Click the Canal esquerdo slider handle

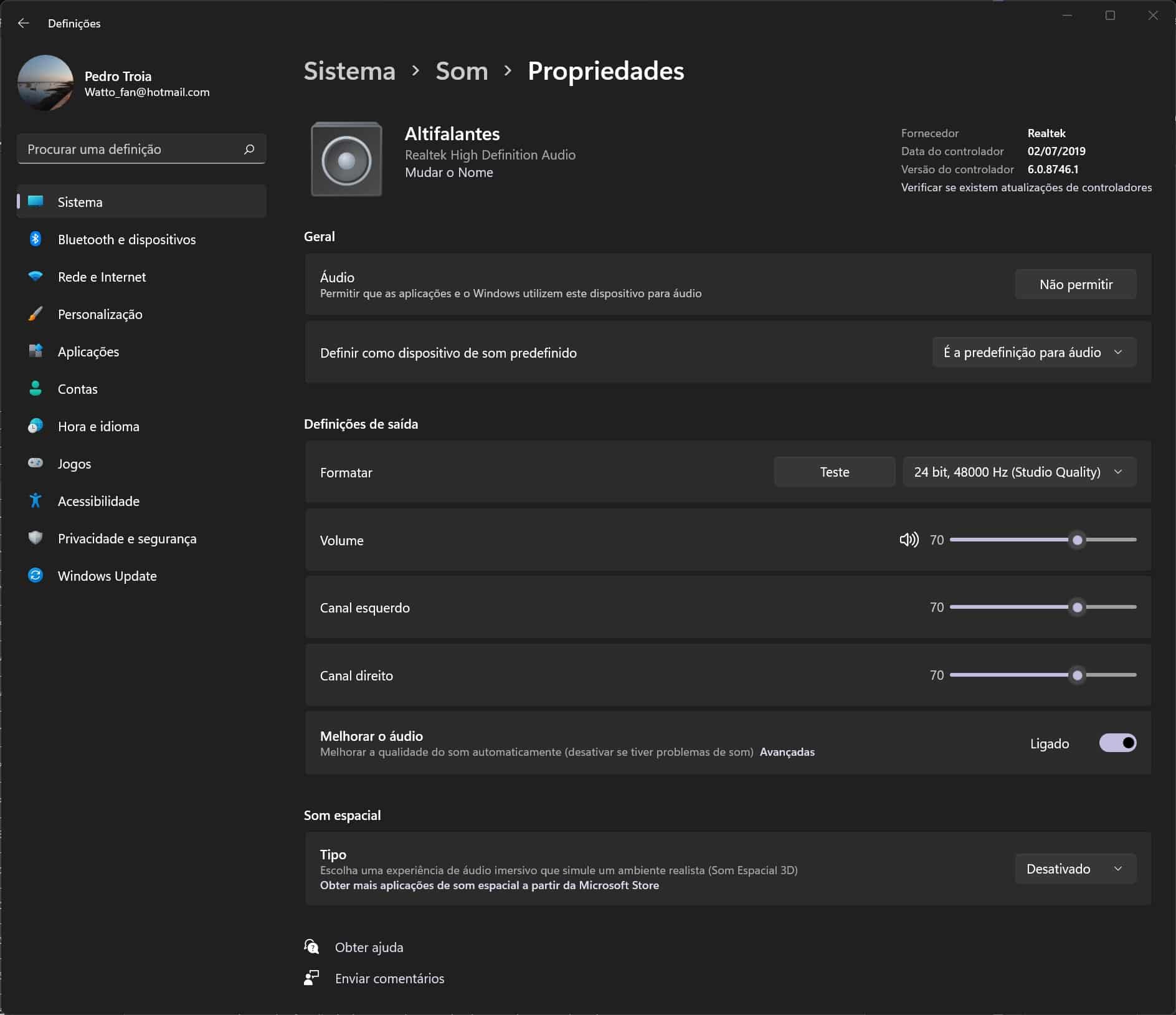pos(1077,608)
